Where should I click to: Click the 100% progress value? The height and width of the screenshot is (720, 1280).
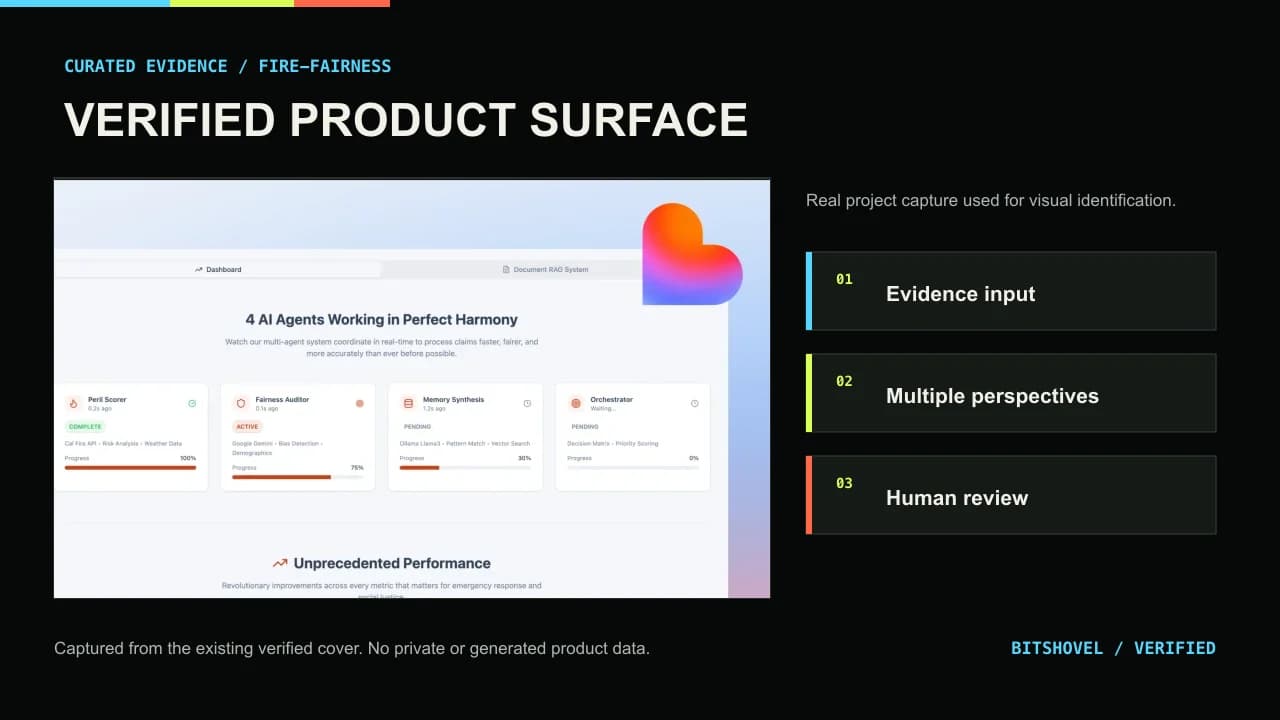188,458
